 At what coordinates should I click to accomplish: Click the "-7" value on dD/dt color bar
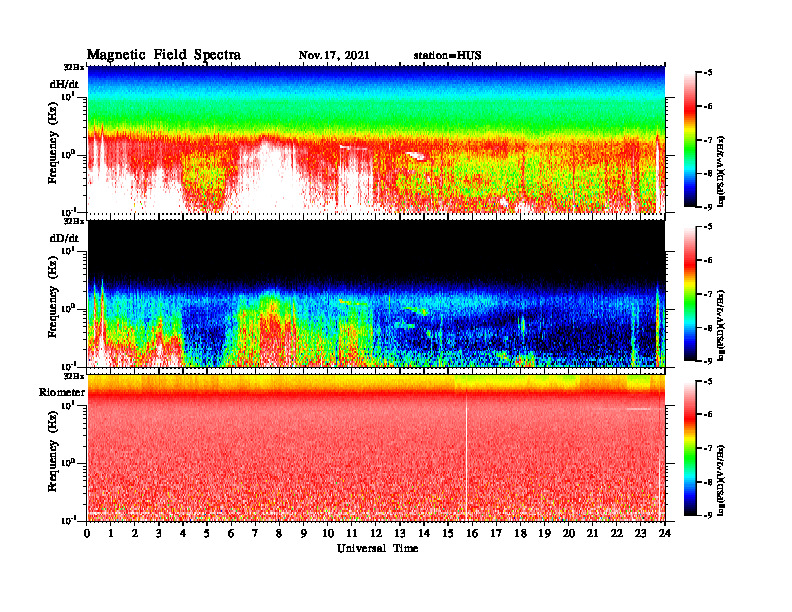tap(709, 294)
